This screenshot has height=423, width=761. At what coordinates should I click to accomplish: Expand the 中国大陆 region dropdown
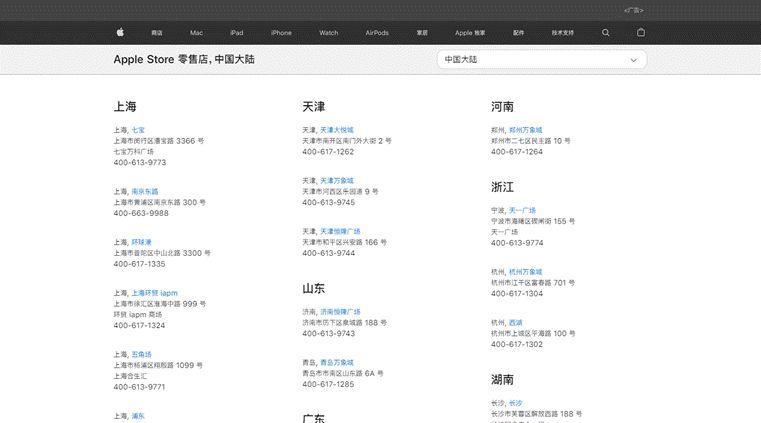pyautogui.click(x=542, y=60)
